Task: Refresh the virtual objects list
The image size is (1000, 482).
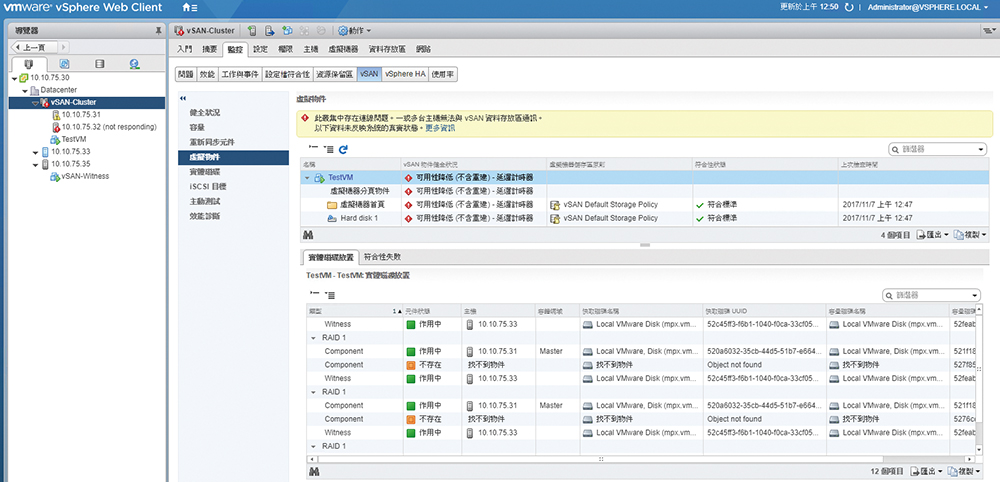Action: pyautogui.click(x=343, y=149)
